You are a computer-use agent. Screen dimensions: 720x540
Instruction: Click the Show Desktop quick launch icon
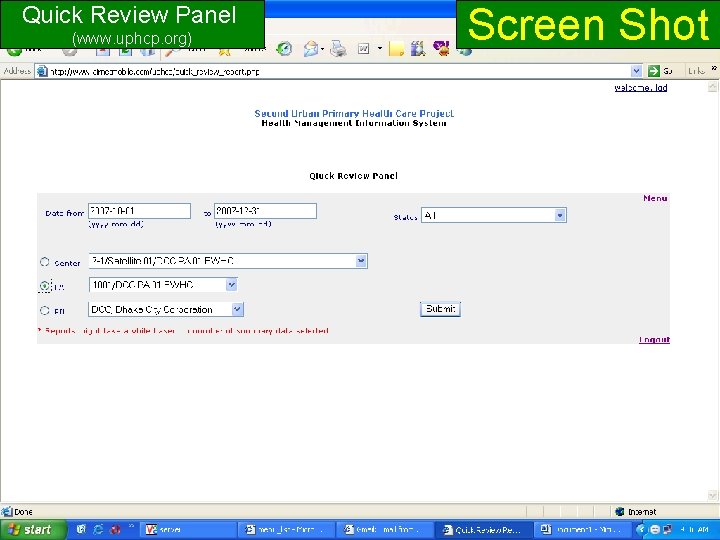pyautogui.click(x=81, y=529)
